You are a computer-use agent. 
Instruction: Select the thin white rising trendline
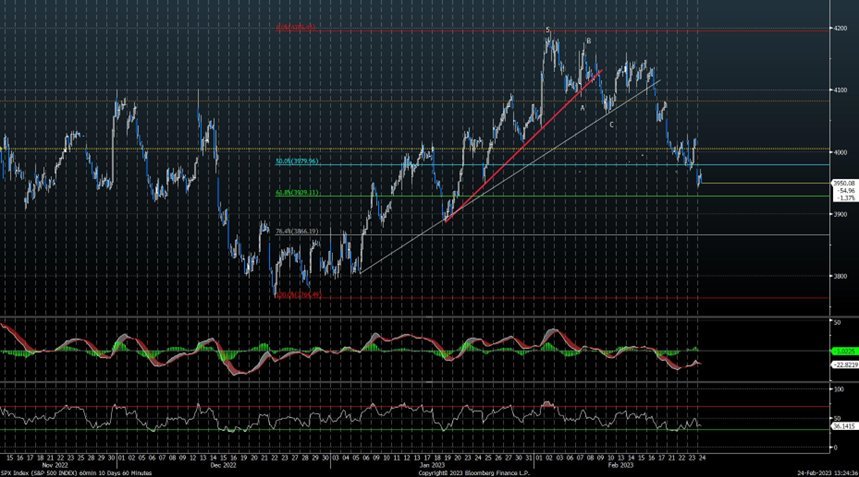point(509,177)
